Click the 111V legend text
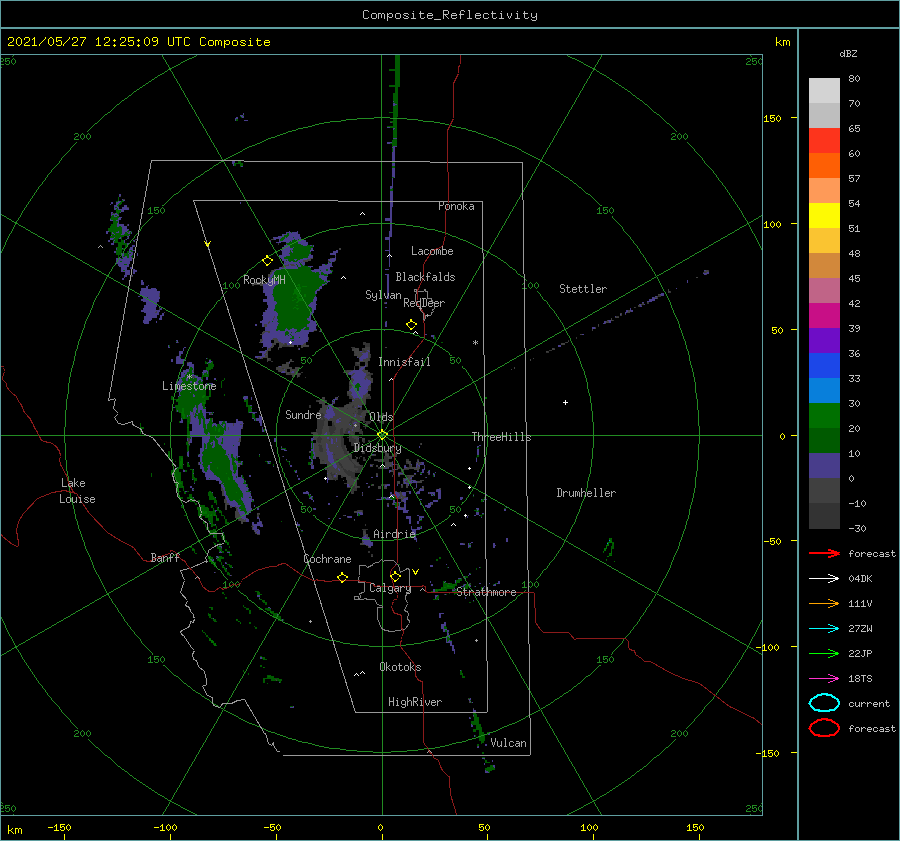 tap(860, 603)
